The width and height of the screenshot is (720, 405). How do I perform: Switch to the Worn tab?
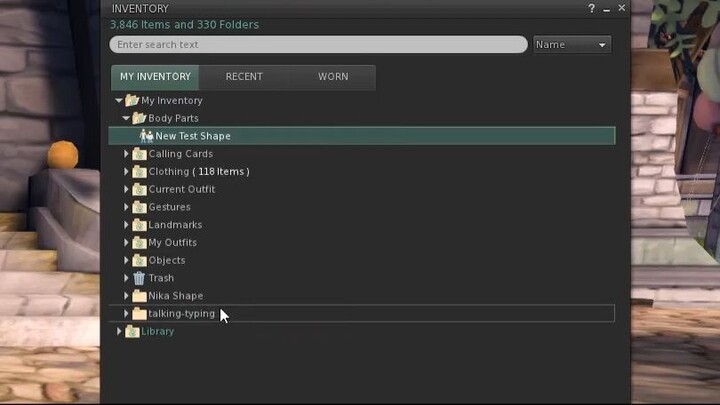(x=333, y=77)
